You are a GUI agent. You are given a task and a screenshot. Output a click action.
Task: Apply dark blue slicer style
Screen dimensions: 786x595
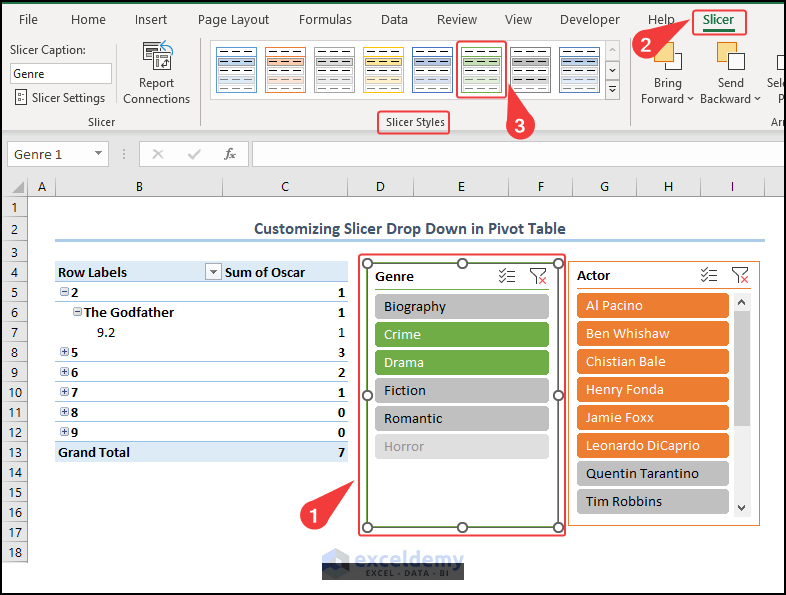tap(432, 70)
